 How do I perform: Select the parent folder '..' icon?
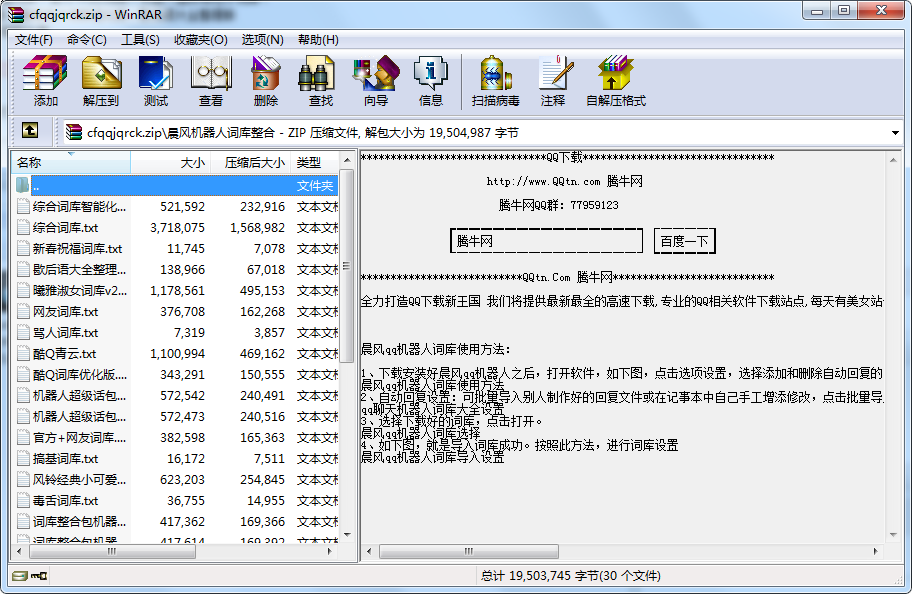23,186
